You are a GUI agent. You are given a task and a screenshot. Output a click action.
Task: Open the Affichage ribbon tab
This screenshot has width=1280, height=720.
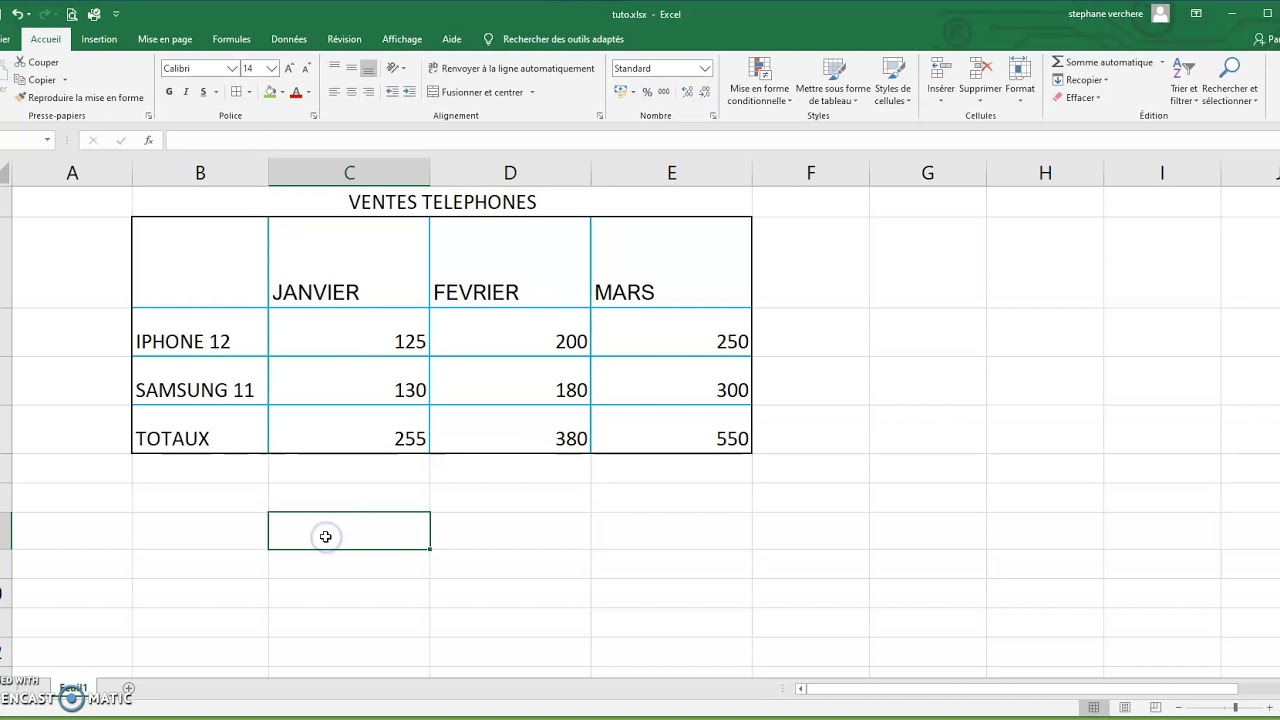[x=402, y=39]
